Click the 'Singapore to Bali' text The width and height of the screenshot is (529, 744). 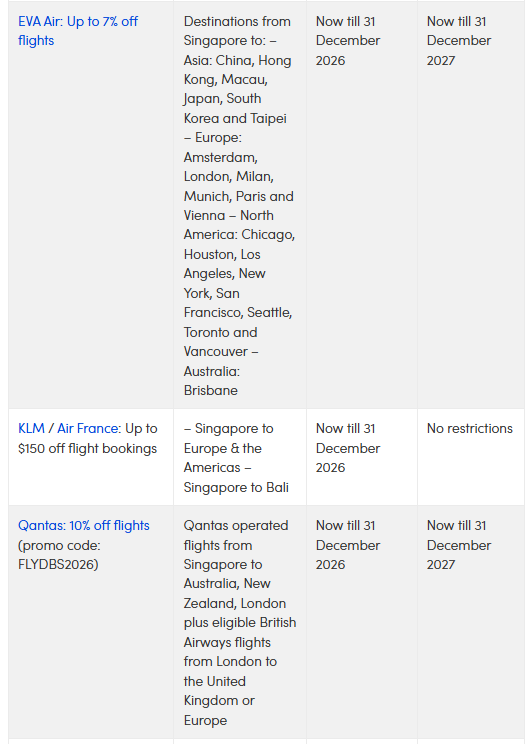pyautogui.click(x=236, y=487)
